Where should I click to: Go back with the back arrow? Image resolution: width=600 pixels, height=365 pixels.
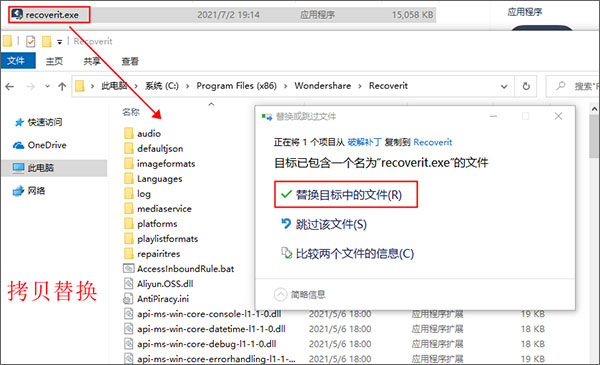10,86
